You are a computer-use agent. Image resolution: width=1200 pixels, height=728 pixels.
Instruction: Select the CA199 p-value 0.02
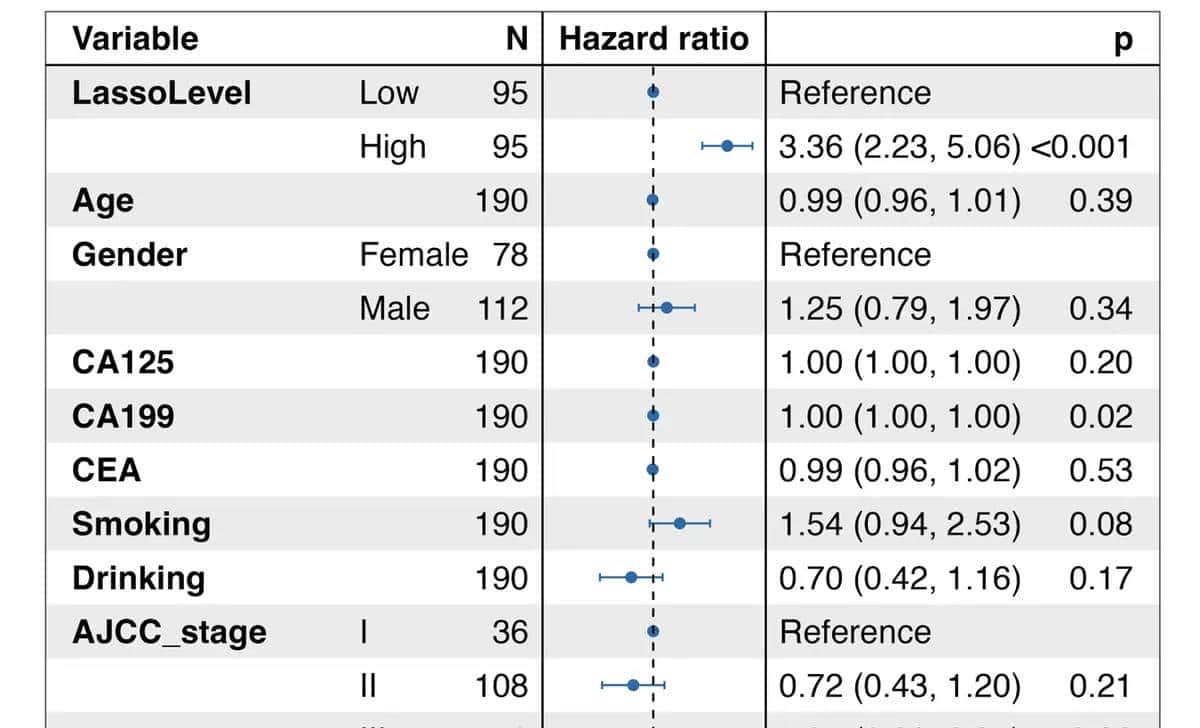click(x=1100, y=416)
